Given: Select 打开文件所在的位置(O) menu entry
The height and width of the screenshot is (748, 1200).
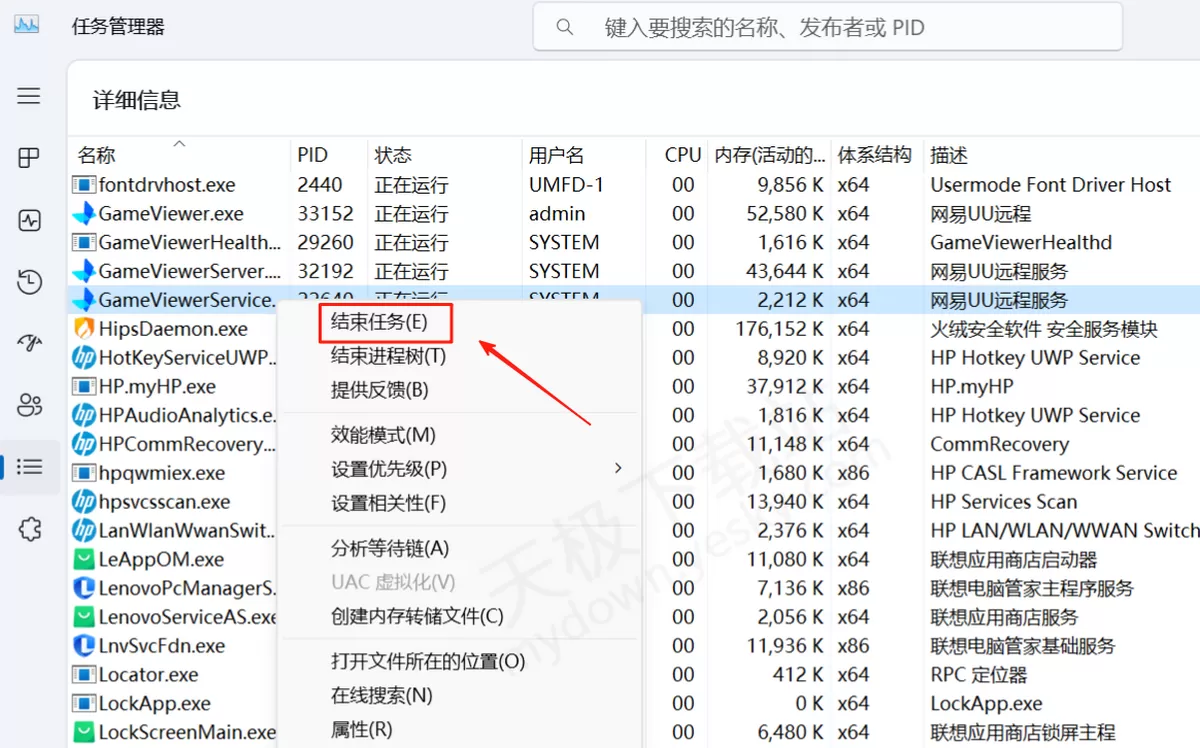Looking at the screenshot, I should [x=428, y=661].
